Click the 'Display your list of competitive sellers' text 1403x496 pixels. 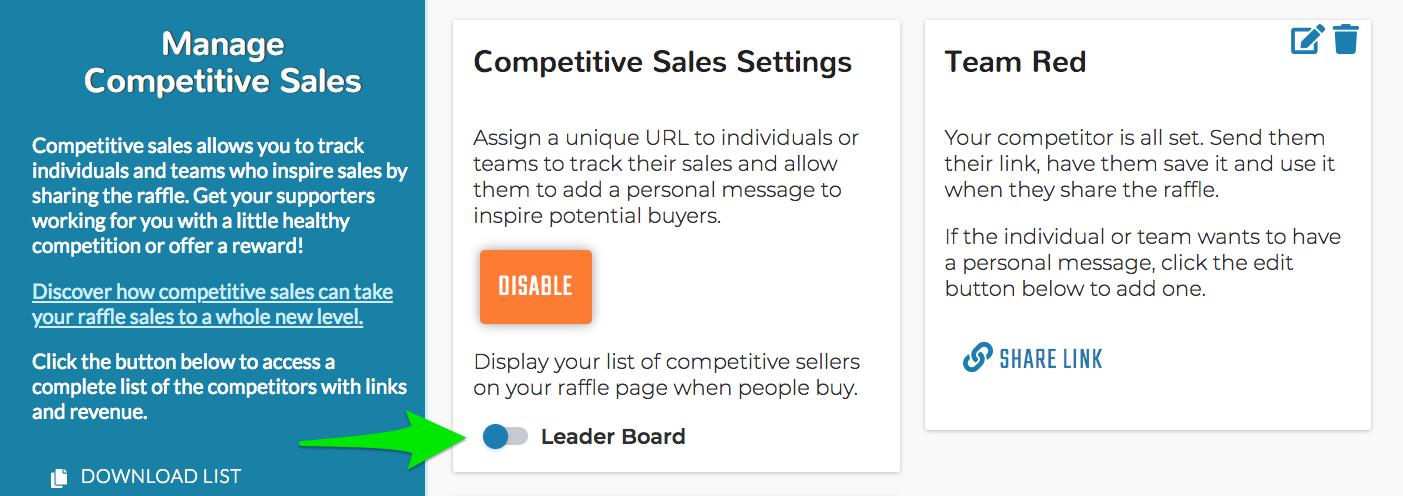pyautogui.click(x=667, y=374)
